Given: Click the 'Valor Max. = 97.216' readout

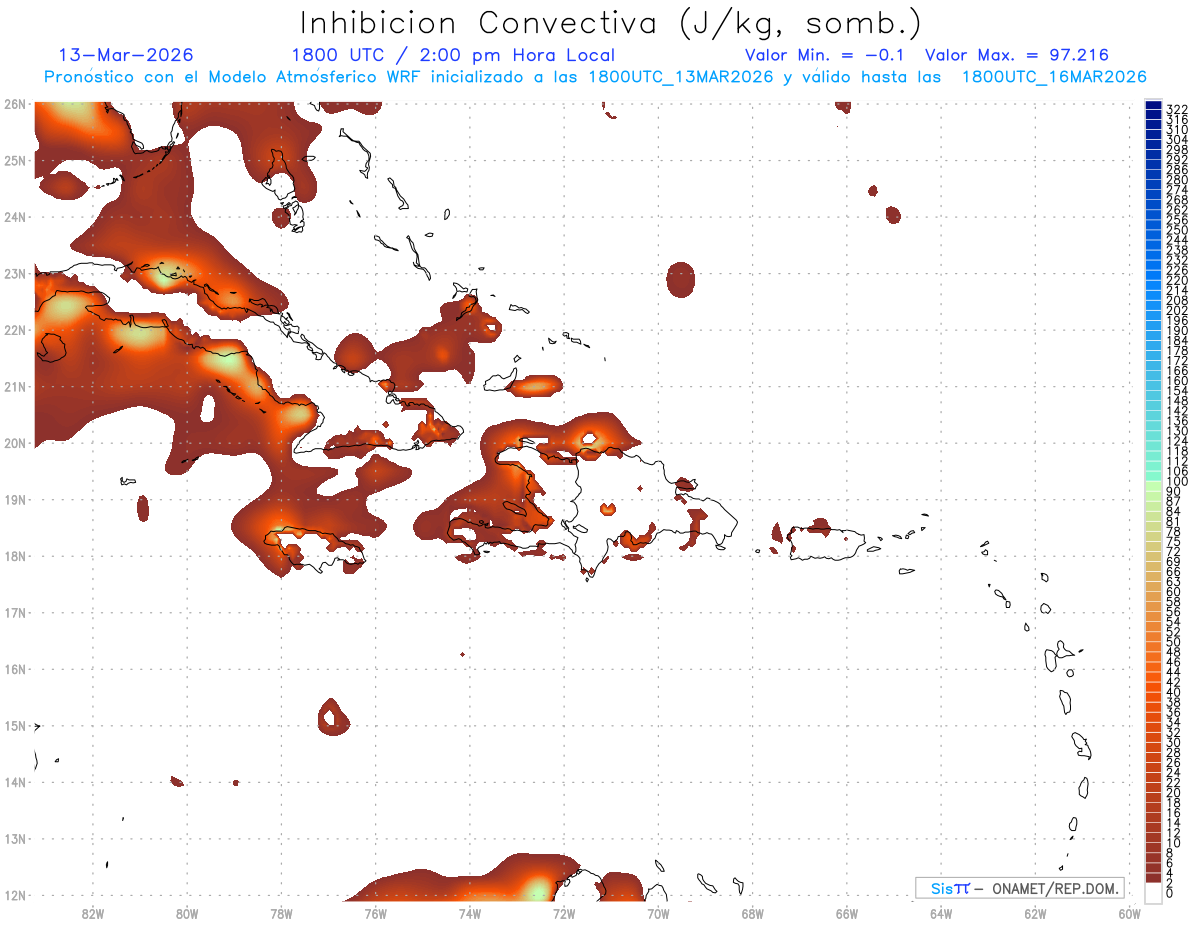Looking at the screenshot, I should pyautogui.click(x=1017, y=55).
